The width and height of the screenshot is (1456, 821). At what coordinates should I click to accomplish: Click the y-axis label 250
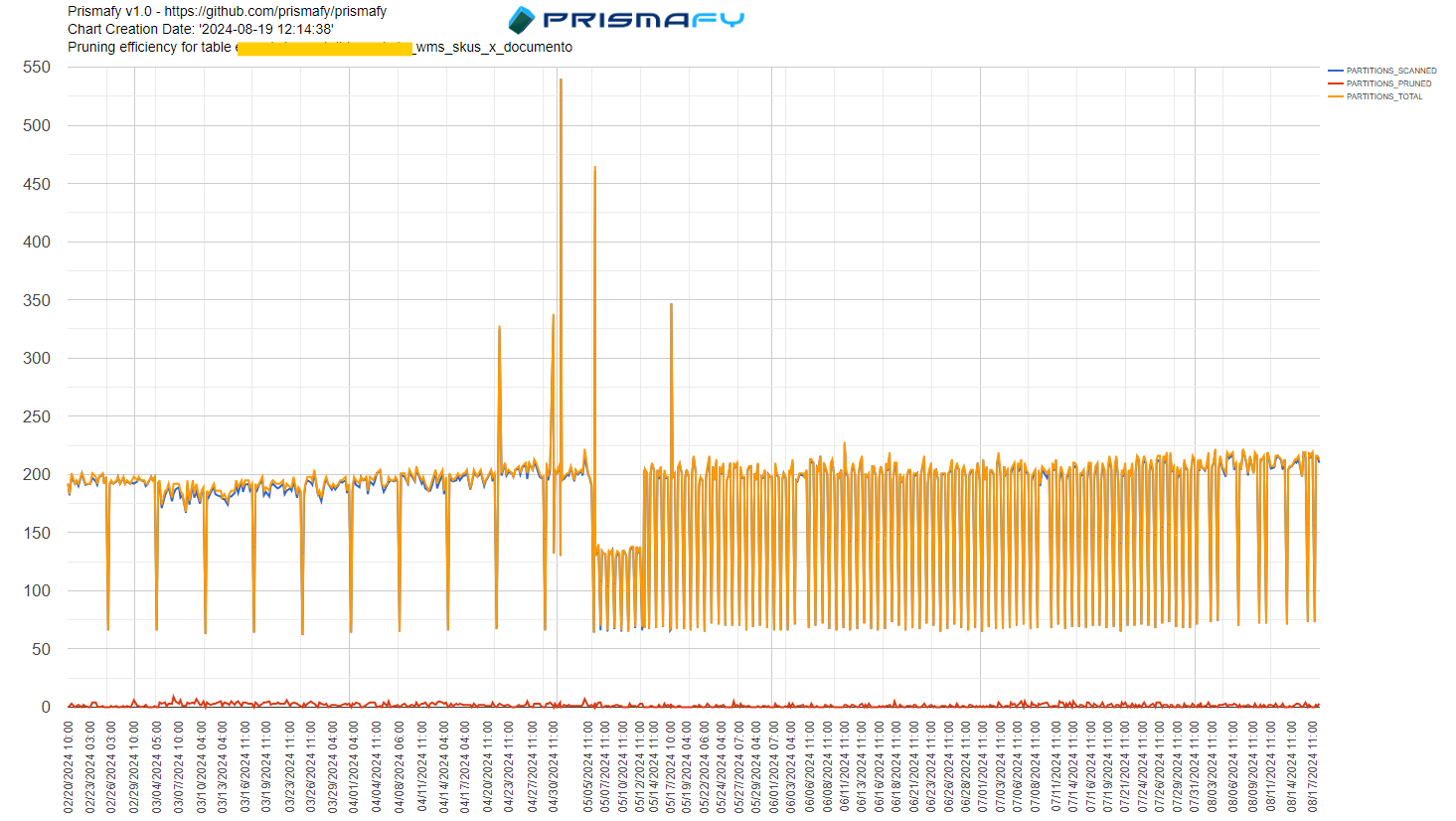(x=37, y=416)
